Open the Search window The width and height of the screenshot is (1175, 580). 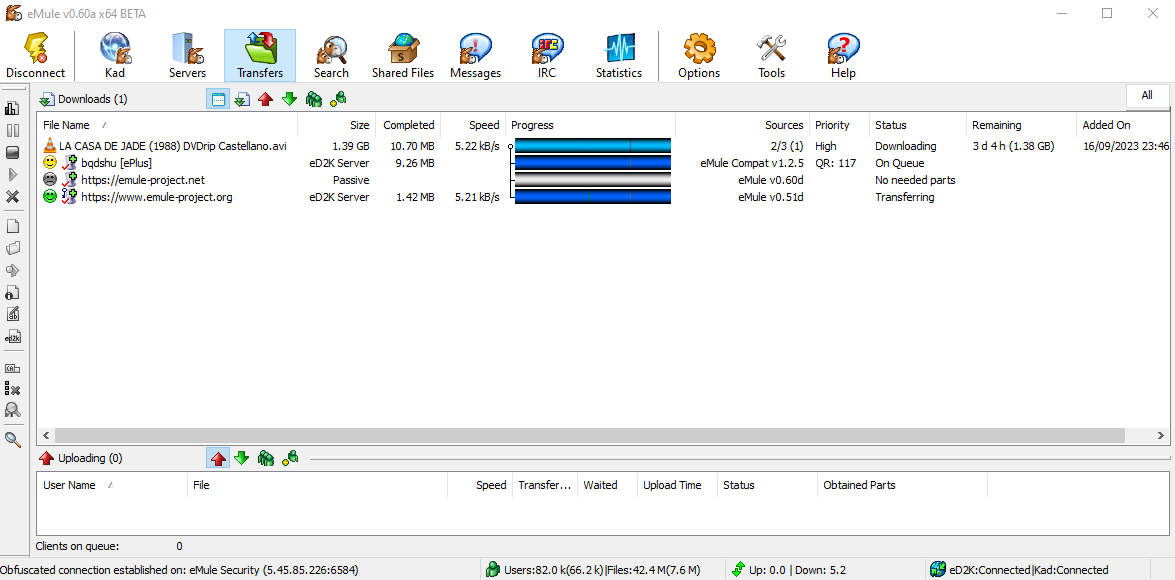tap(331, 56)
